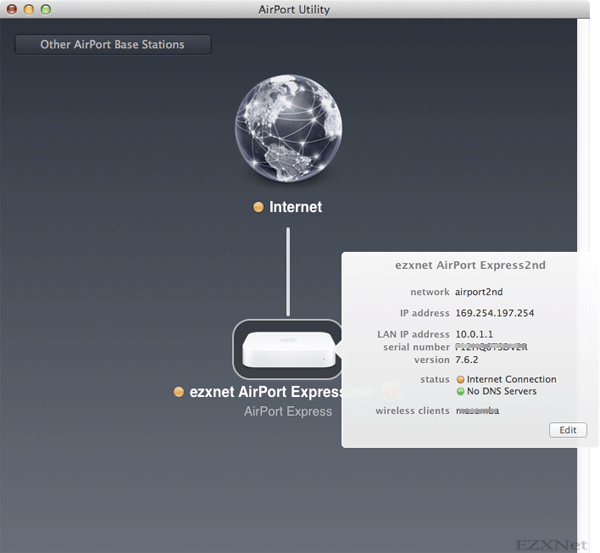The image size is (600, 553).
Task: Click the network value airport2nd
Action: pos(479,292)
